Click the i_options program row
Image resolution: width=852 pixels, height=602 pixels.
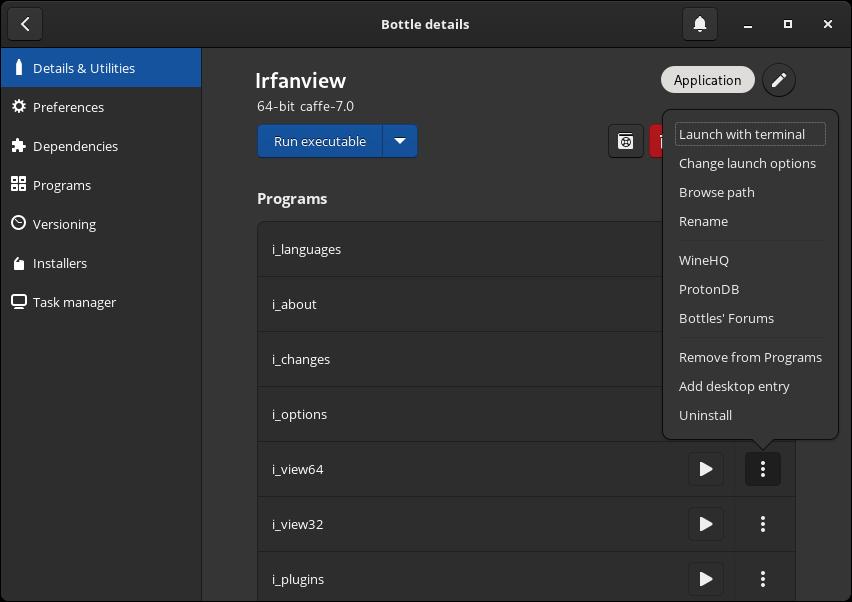pos(460,414)
